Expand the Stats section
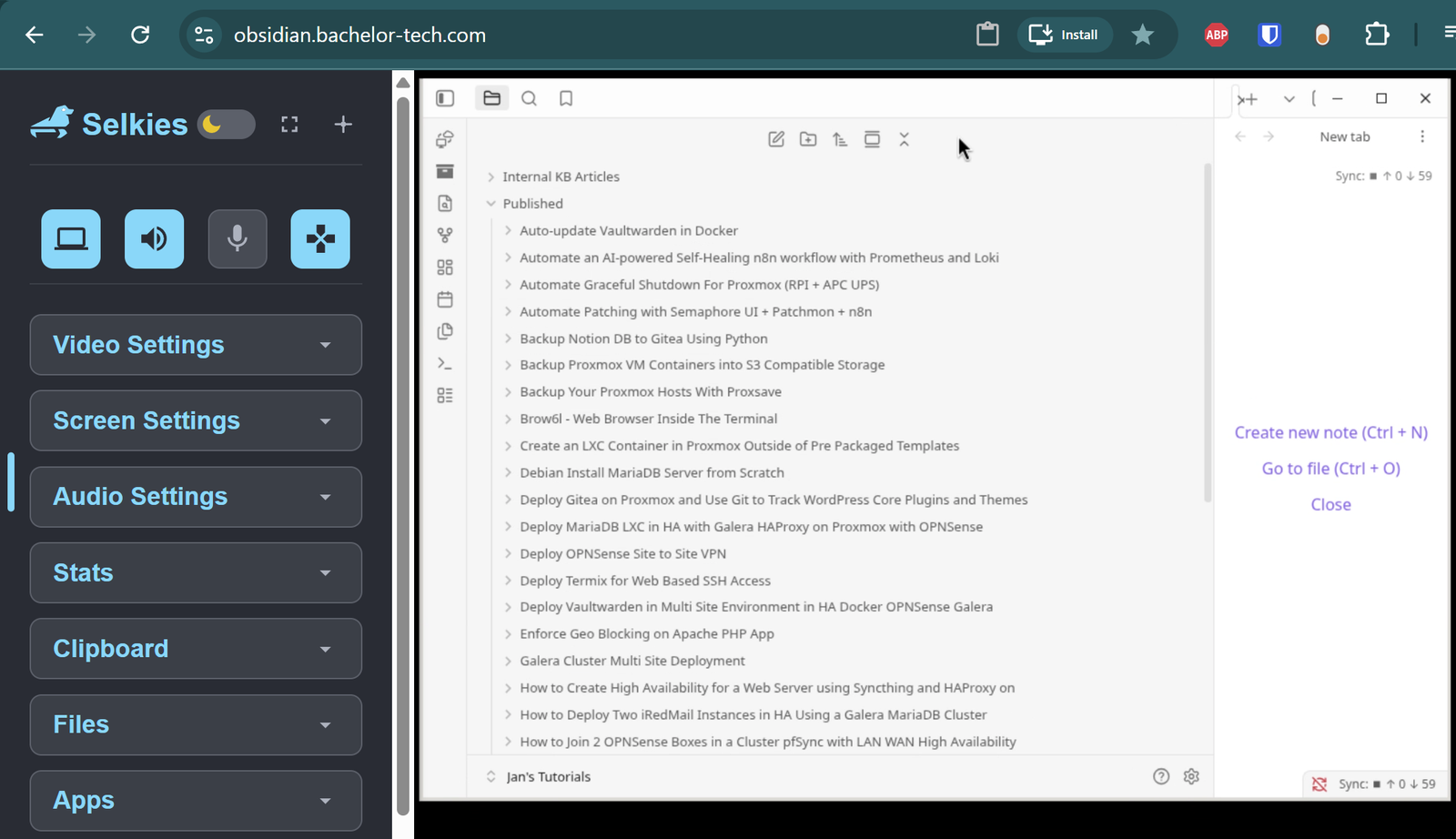 click(196, 572)
